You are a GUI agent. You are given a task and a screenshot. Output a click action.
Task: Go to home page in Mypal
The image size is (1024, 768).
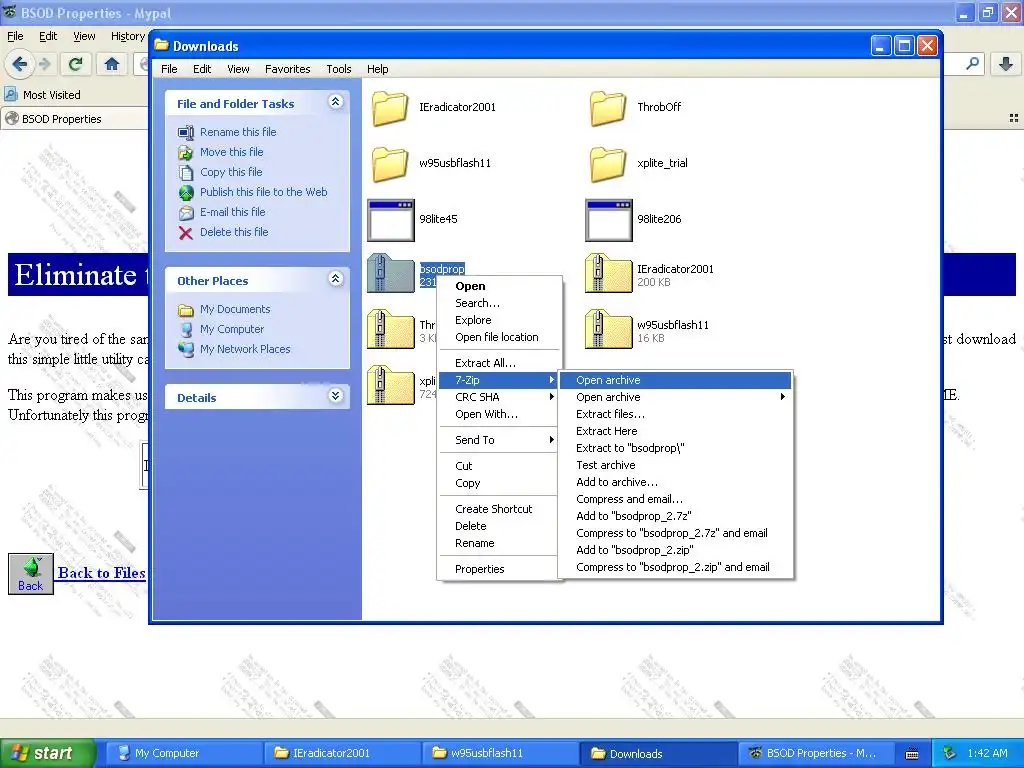point(112,64)
